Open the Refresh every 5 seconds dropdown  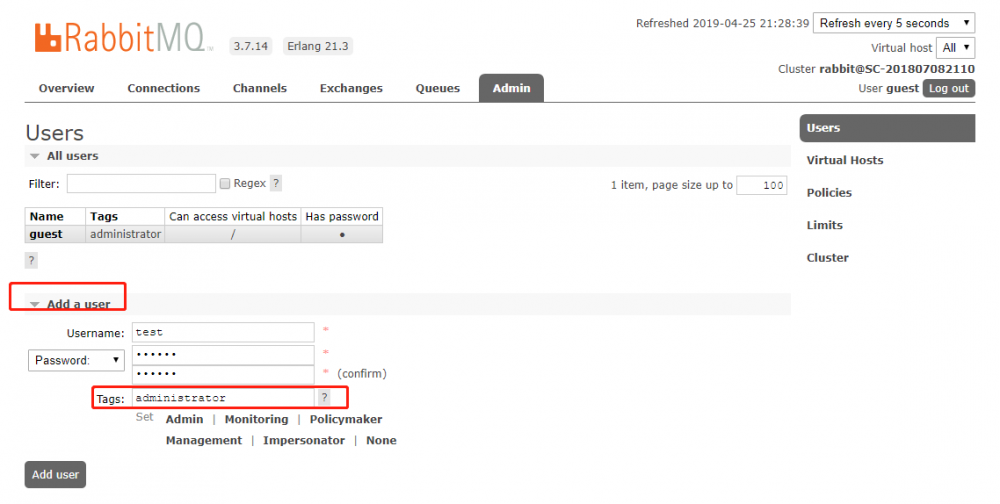tap(893, 23)
